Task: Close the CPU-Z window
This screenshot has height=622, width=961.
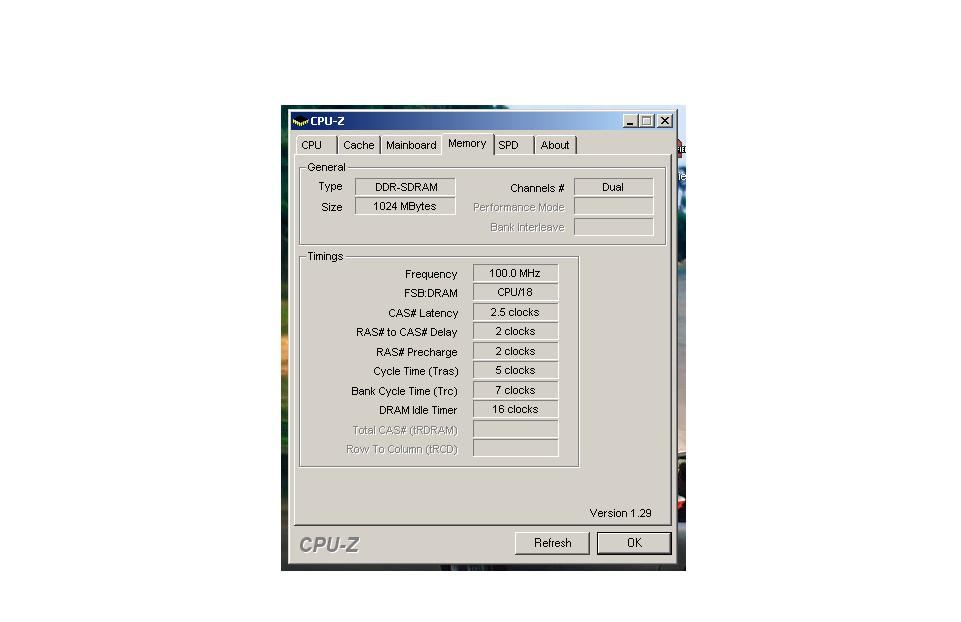Action: pyautogui.click(x=665, y=121)
